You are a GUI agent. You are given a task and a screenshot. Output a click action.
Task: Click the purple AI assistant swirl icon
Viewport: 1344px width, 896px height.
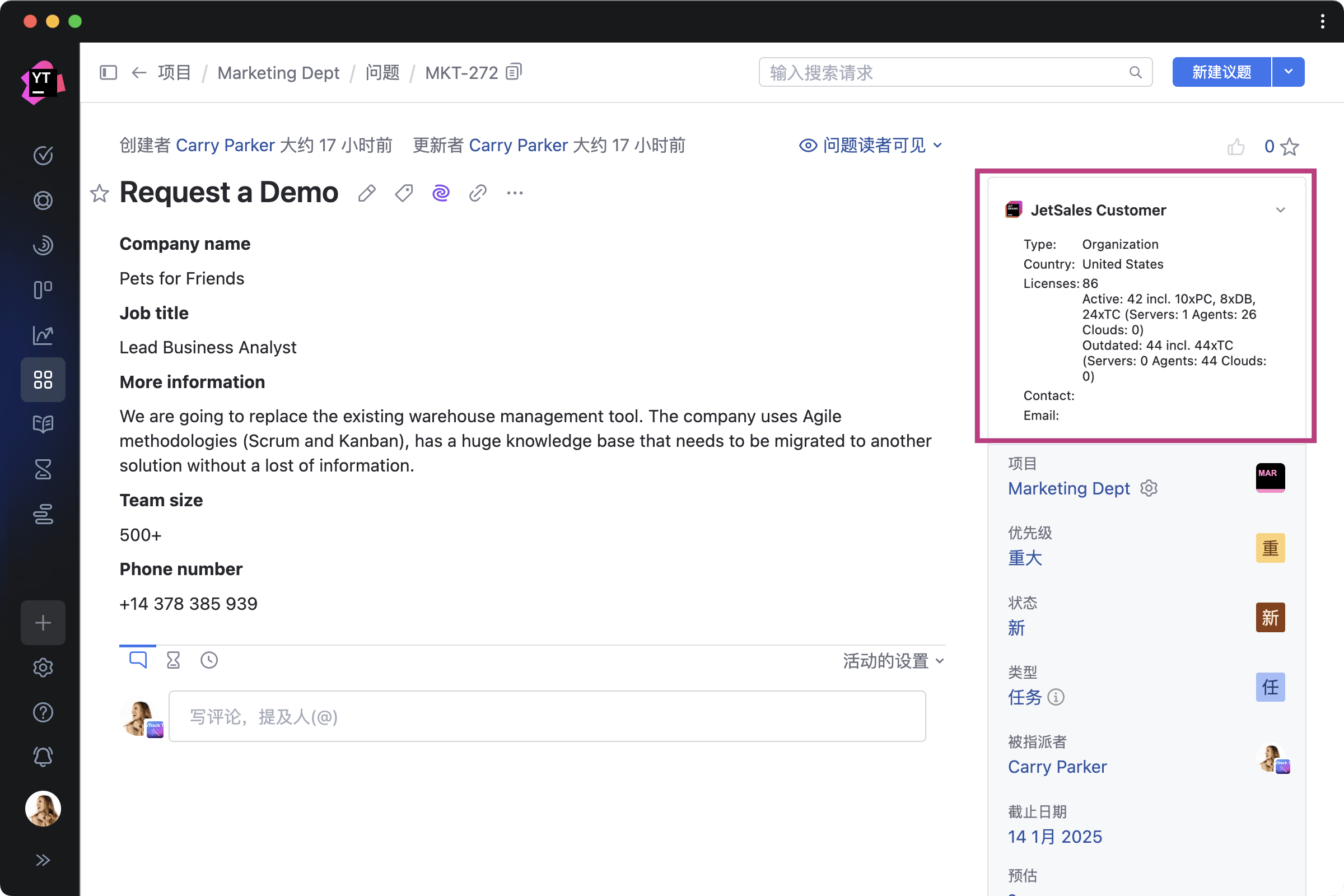click(441, 193)
